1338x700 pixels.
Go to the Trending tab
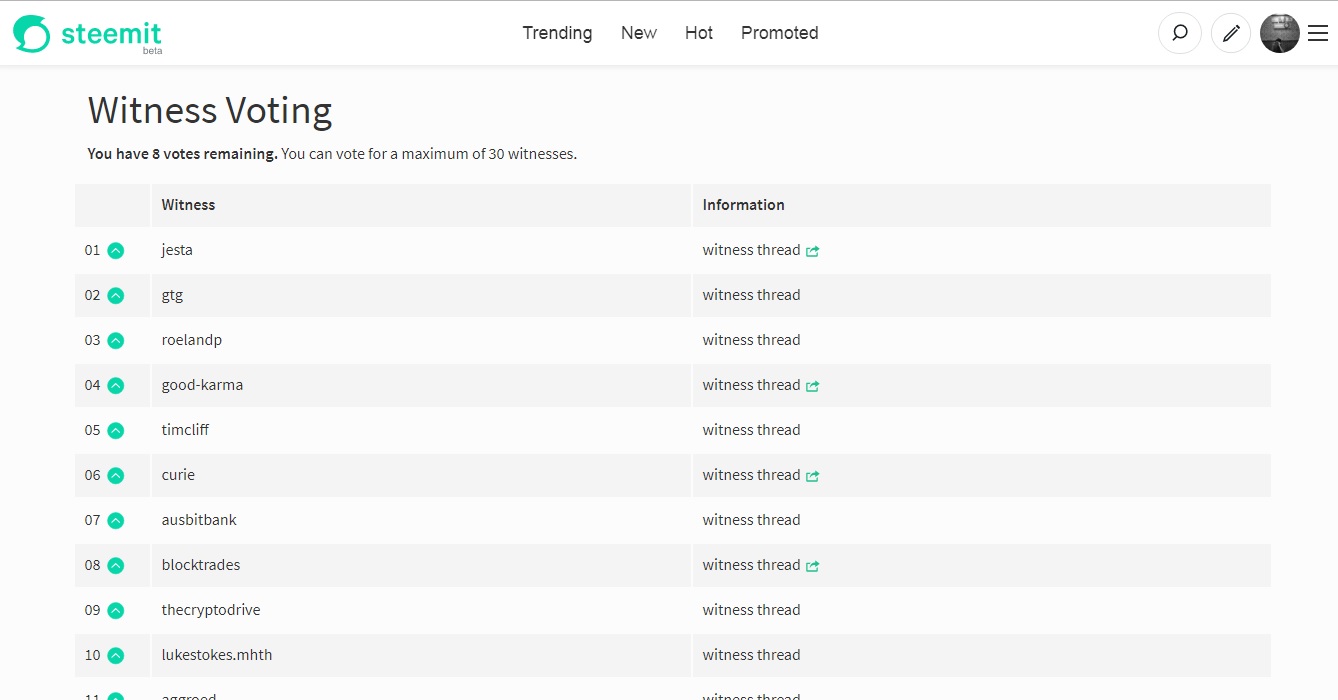[x=557, y=33]
